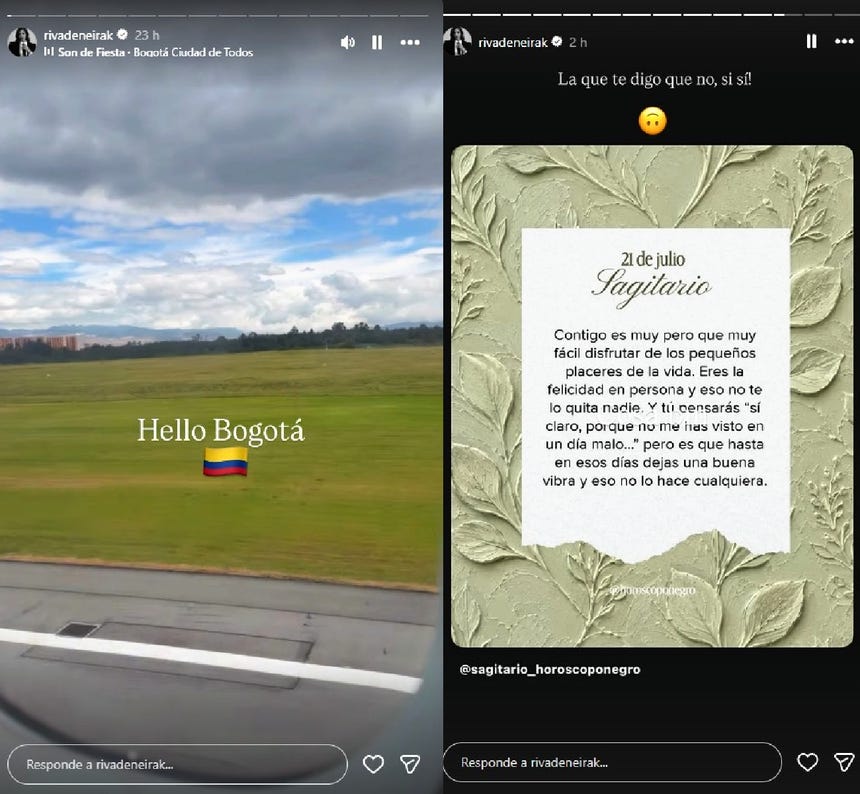Share the left story via send icon
The height and width of the screenshot is (794, 860).
(x=410, y=764)
